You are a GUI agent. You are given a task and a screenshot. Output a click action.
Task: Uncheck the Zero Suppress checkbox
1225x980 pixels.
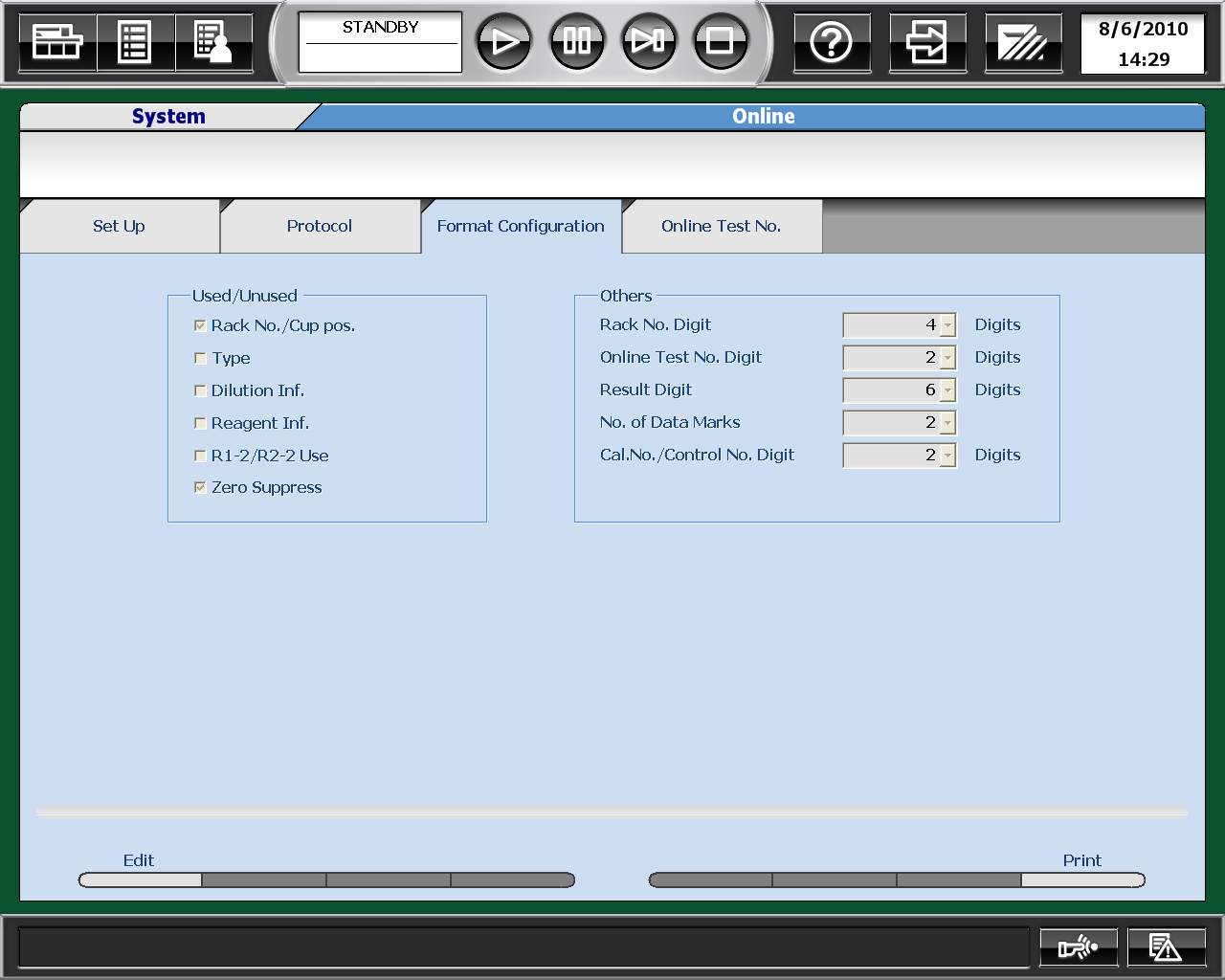(x=200, y=487)
